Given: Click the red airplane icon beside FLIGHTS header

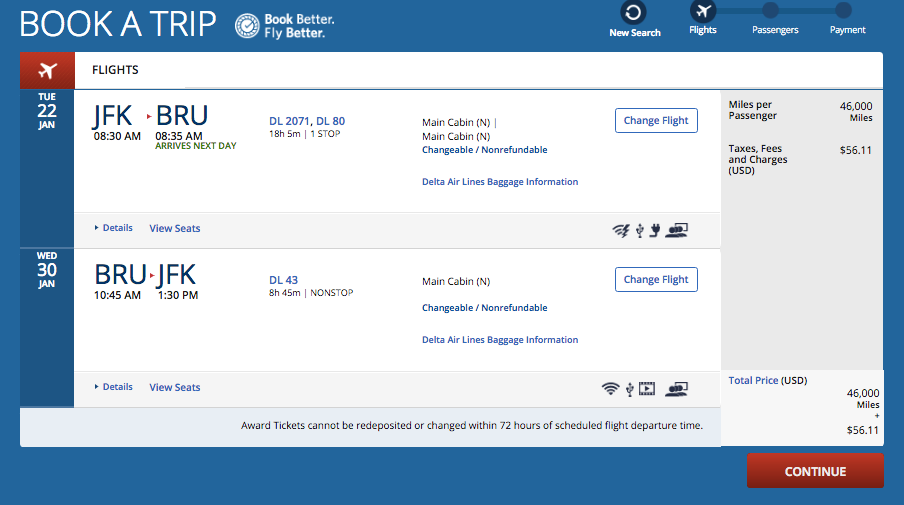Looking at the screenshot, I should tap(47, 71).
